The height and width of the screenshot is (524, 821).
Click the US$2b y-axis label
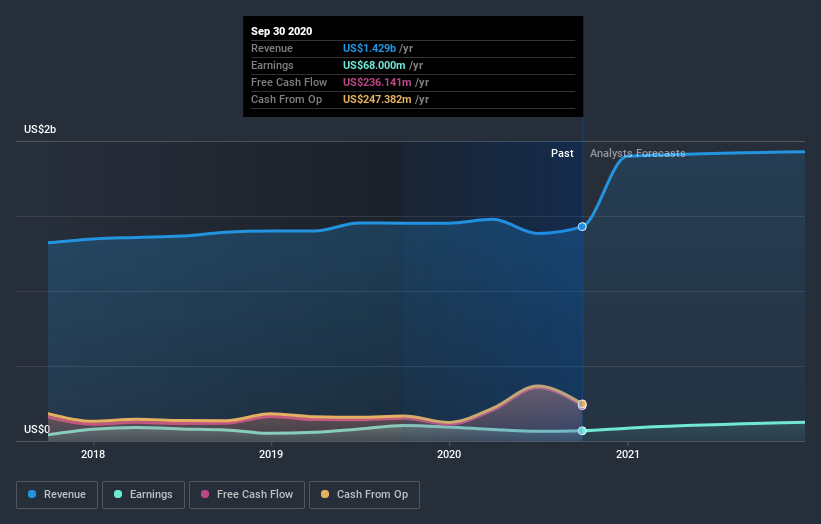point(40,129)
